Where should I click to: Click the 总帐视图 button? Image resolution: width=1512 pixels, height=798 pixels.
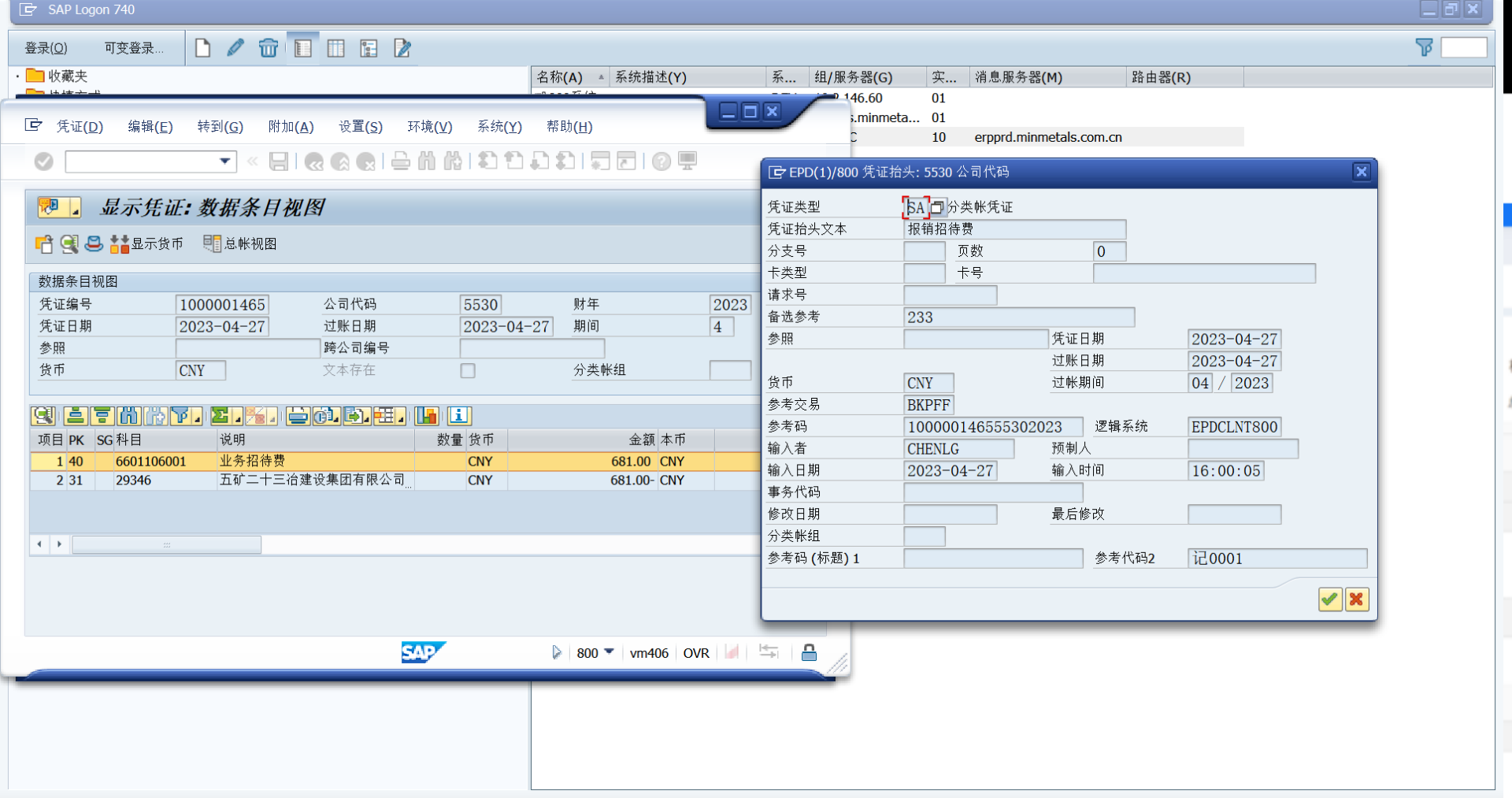click(240, 244)
